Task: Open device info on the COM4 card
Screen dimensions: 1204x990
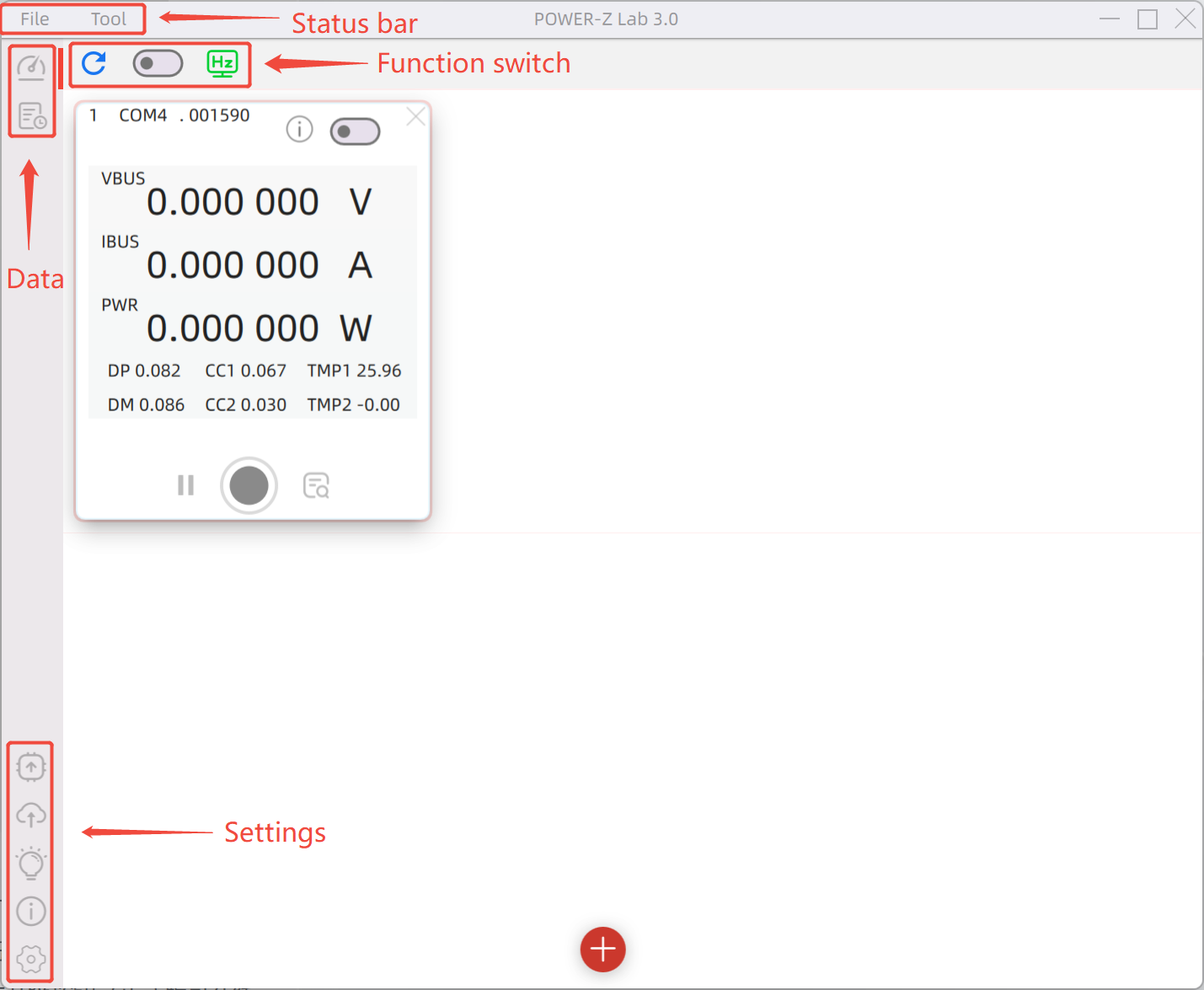Action: pos(299,130)
